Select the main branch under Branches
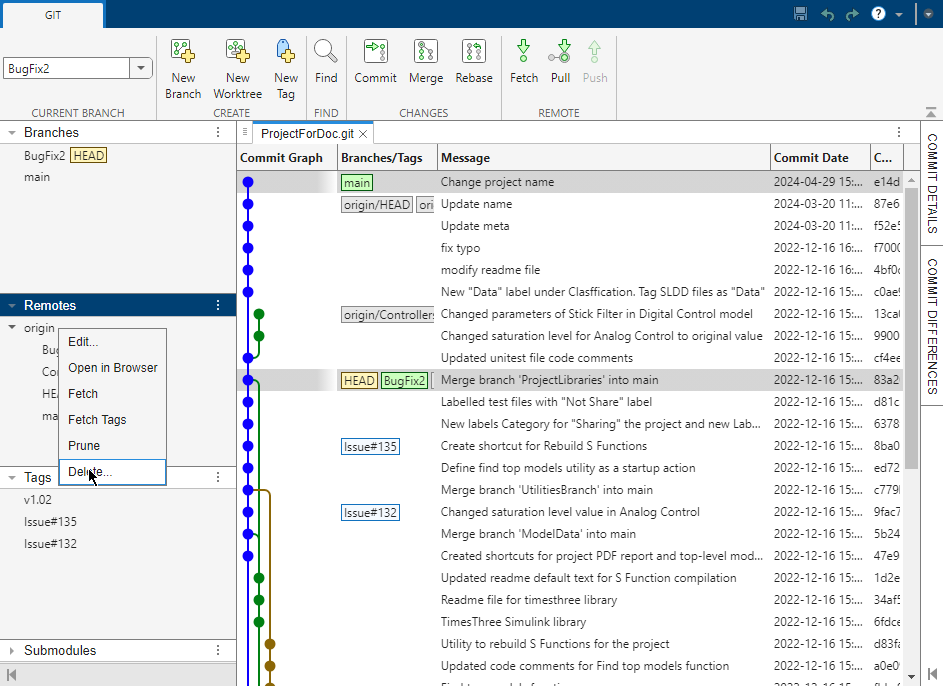The image size is (943, 686). (37, 177)
